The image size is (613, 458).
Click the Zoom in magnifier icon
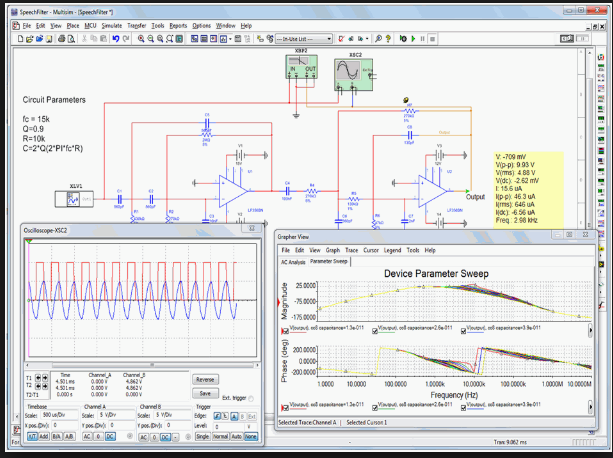click(x=143, y=38)
